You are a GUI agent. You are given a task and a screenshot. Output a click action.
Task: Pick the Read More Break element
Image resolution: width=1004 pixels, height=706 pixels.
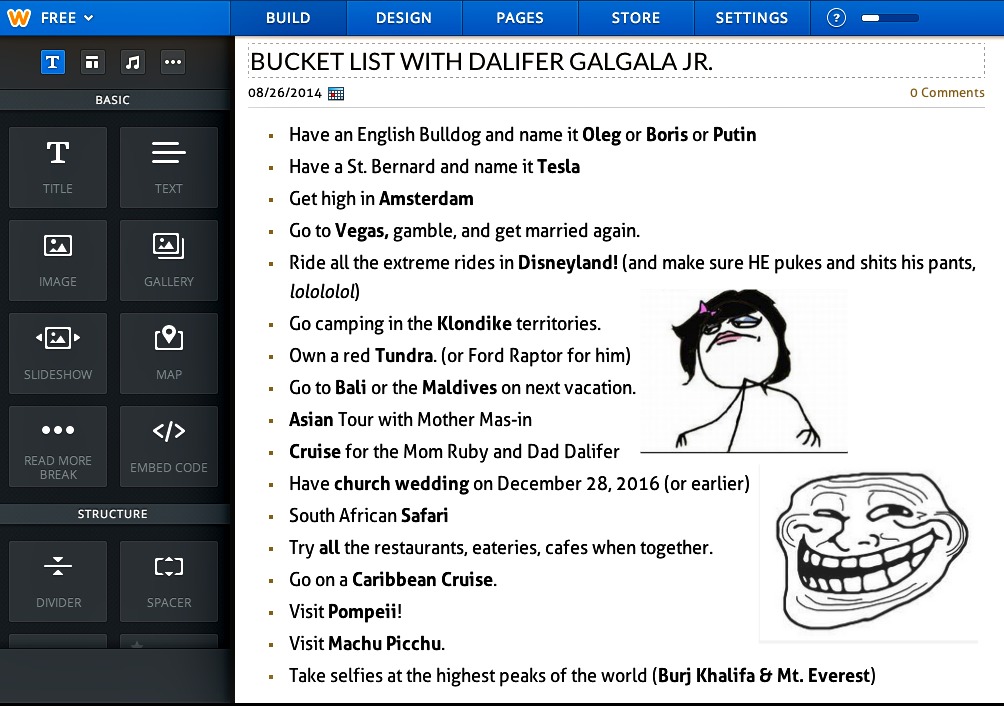click(x=58, y=446)
